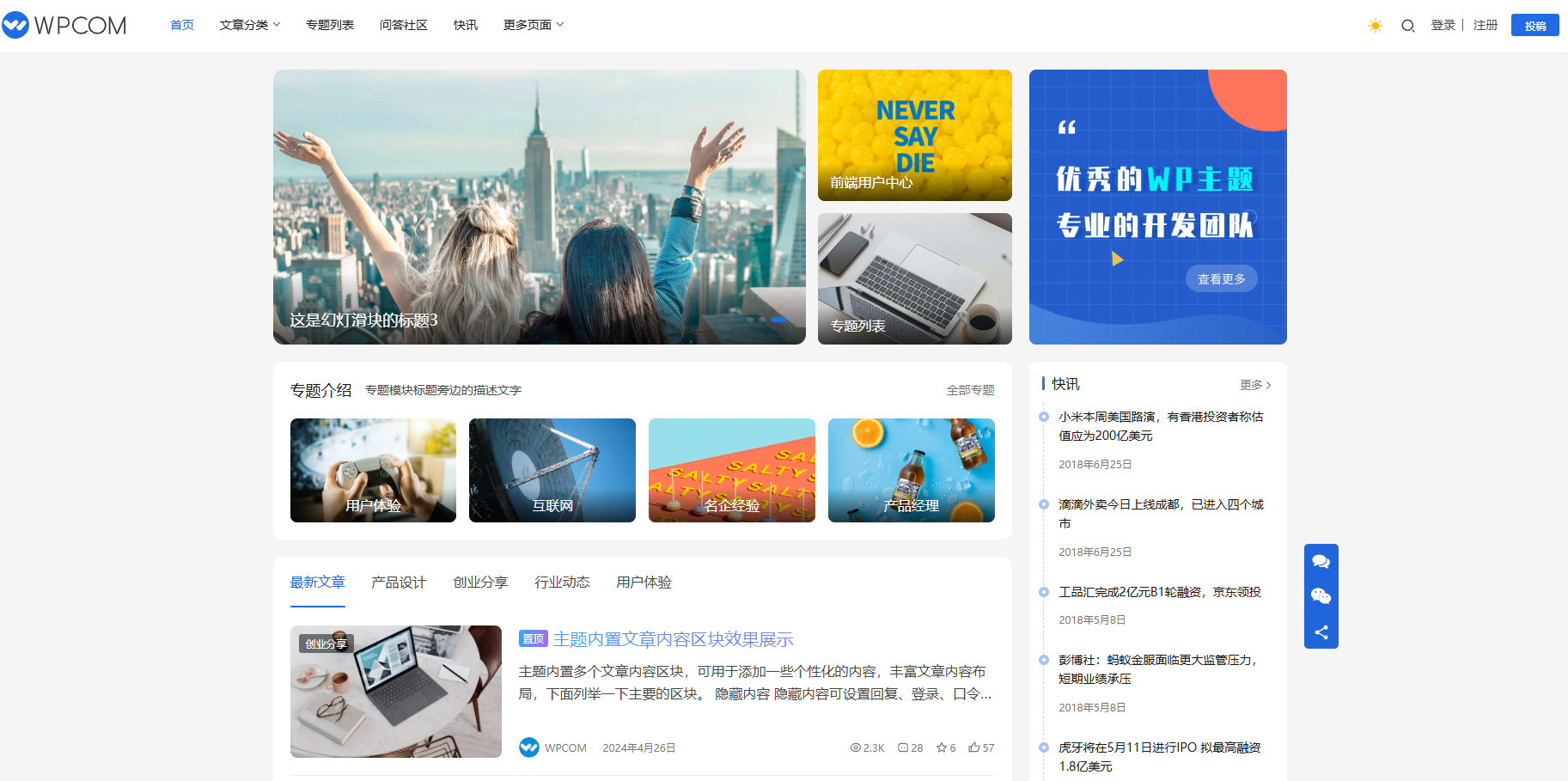Click the 登录 link
Image resolution: width=1568 pixels, height=781 pixels.
(1443, 25)
